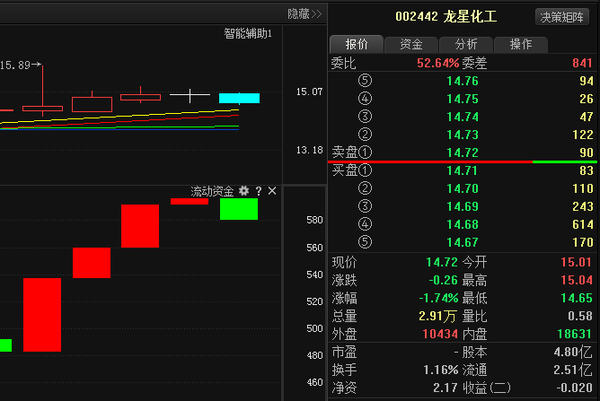Select the stock title 002442 龙星化工

point(446,17)
